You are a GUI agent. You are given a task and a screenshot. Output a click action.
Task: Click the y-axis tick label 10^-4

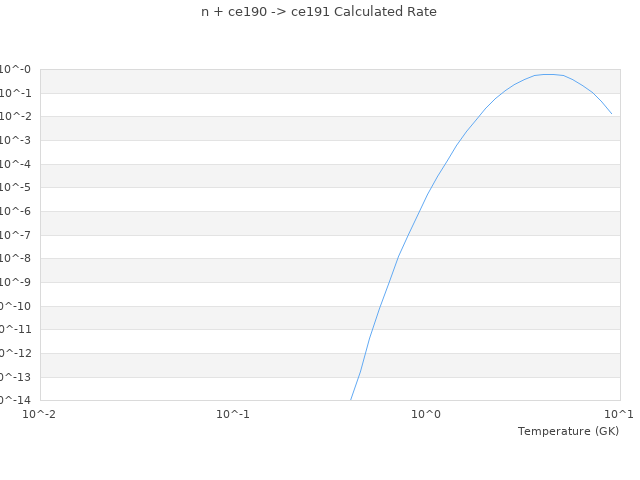coord(16,164)
